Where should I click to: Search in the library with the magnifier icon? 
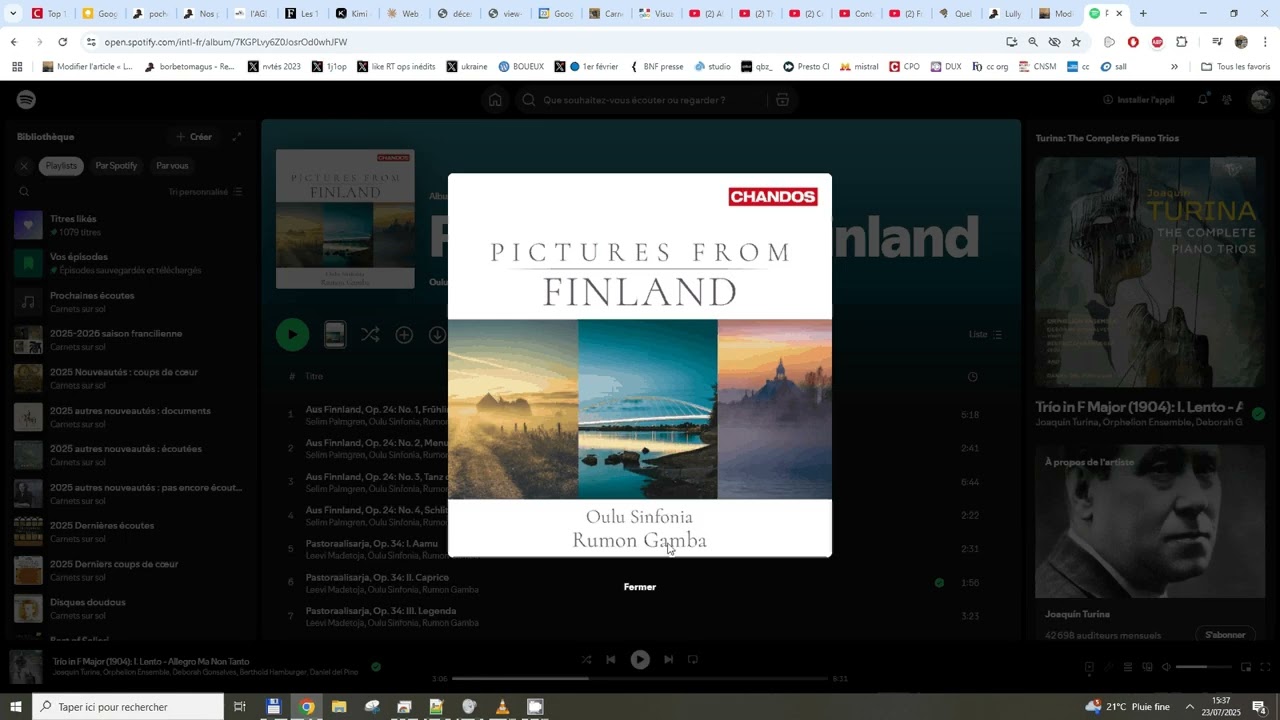point(24,192)
